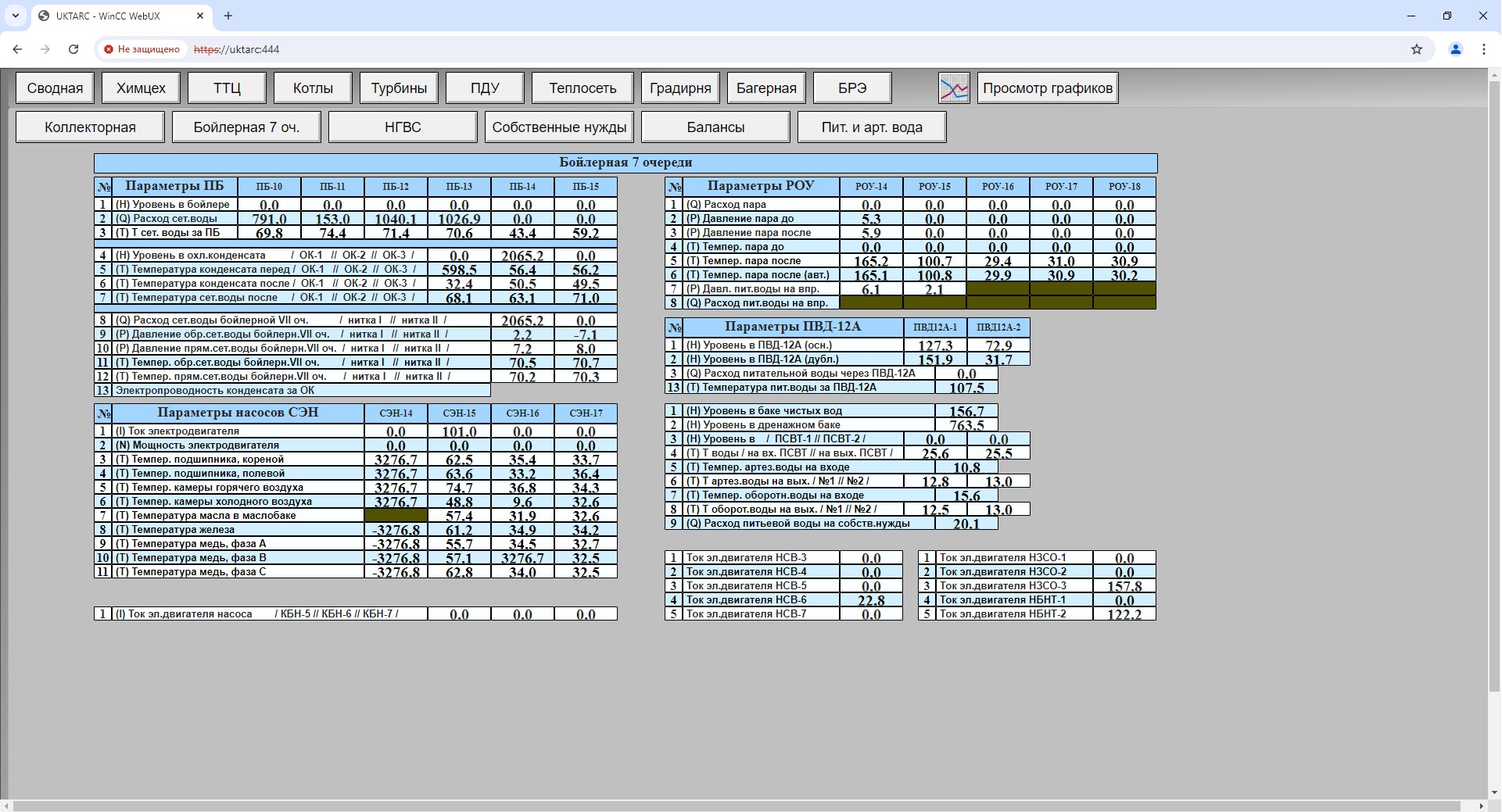The width and height of the screenshot is (1502, 812).
Task: Close the UKTARC WinCC WebUX tab
Action: [x=201, y=16]
